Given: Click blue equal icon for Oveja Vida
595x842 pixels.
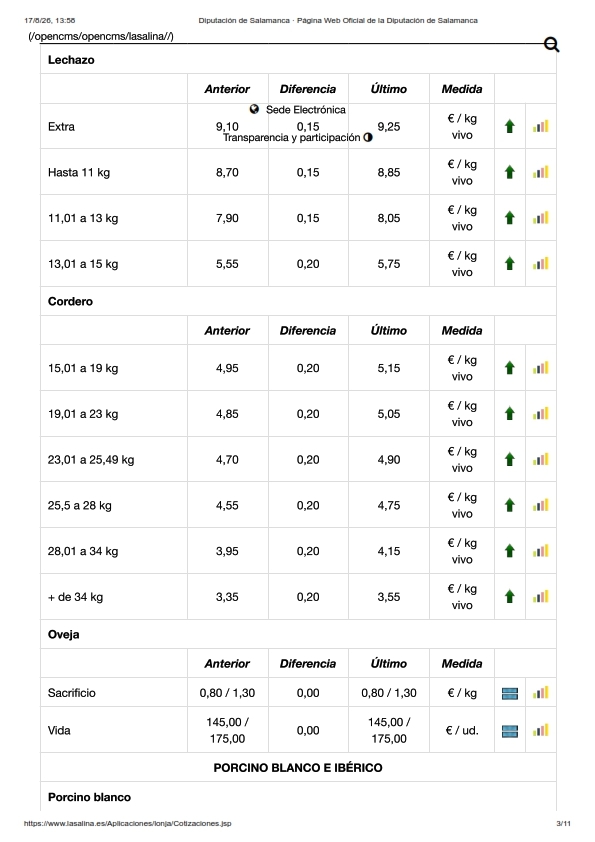Looking at the screenshot, I should (510, 731).
